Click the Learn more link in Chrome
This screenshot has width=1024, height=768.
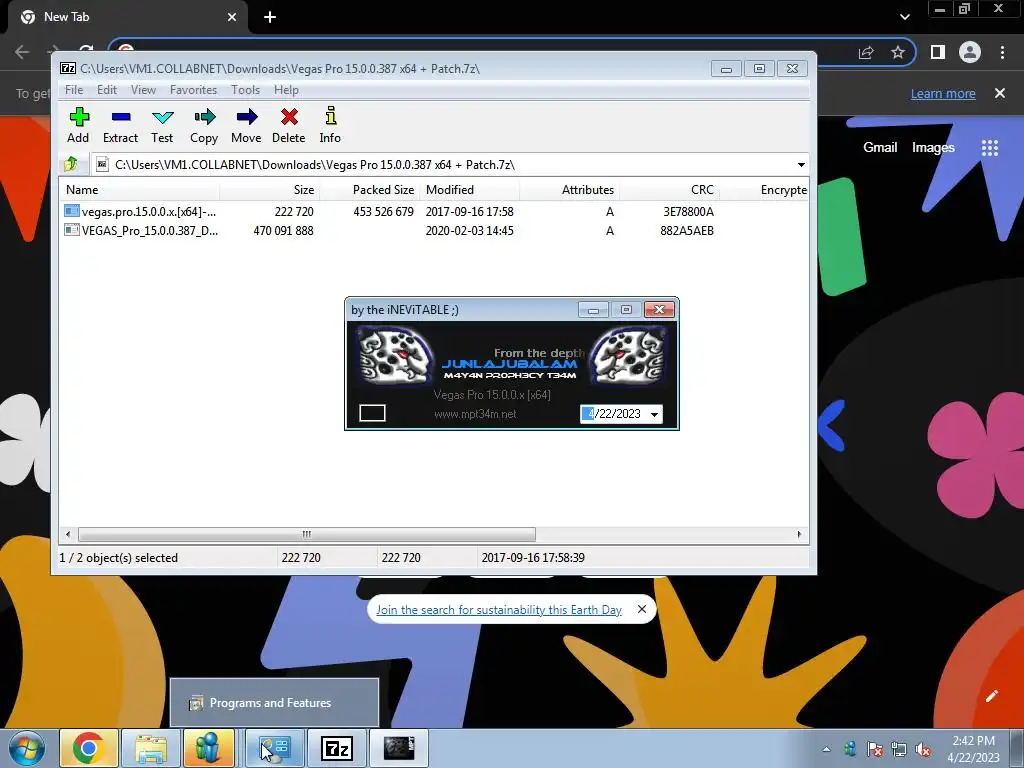[943, 93]
